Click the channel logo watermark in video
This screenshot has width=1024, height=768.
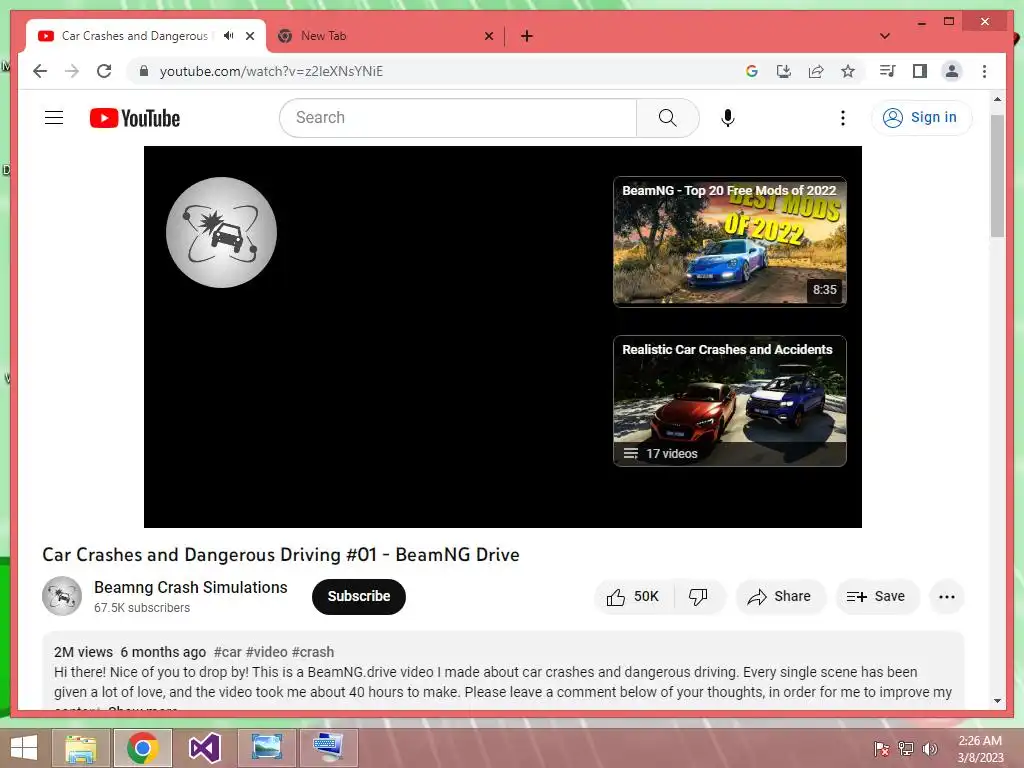pos(221,232)
